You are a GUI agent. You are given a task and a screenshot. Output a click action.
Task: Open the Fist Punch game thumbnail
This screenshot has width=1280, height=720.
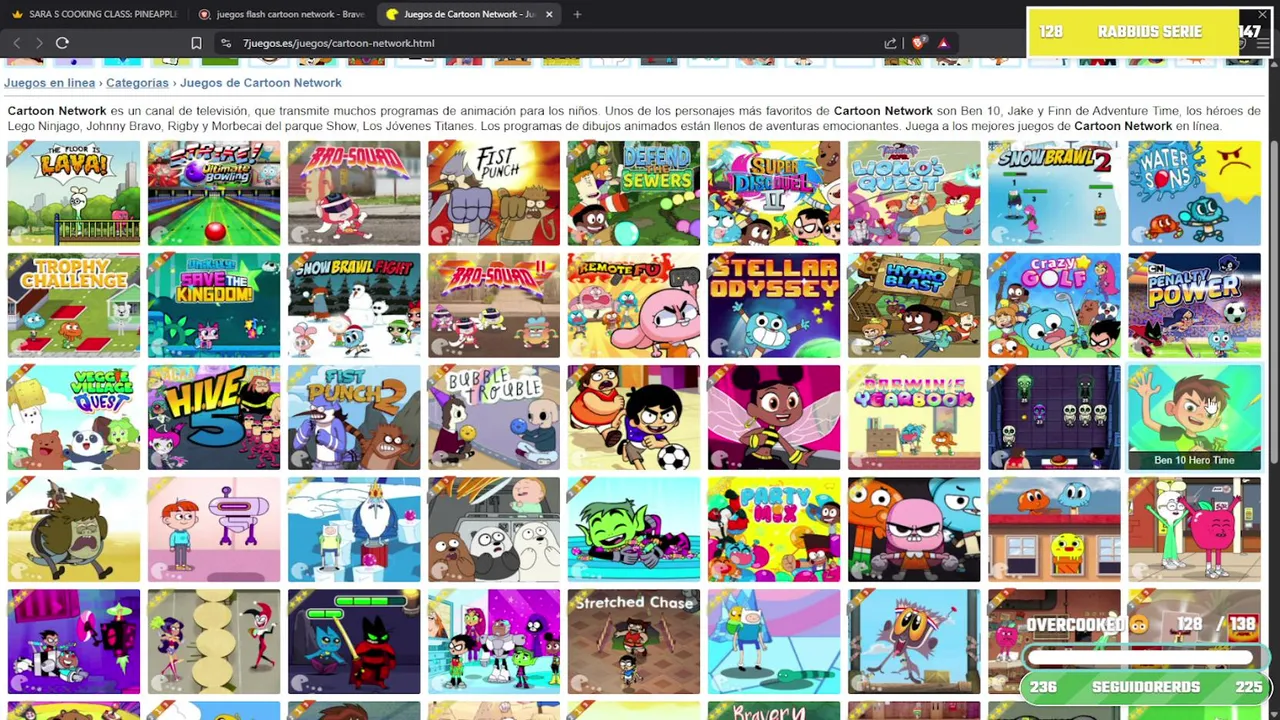tap(494, 193)
